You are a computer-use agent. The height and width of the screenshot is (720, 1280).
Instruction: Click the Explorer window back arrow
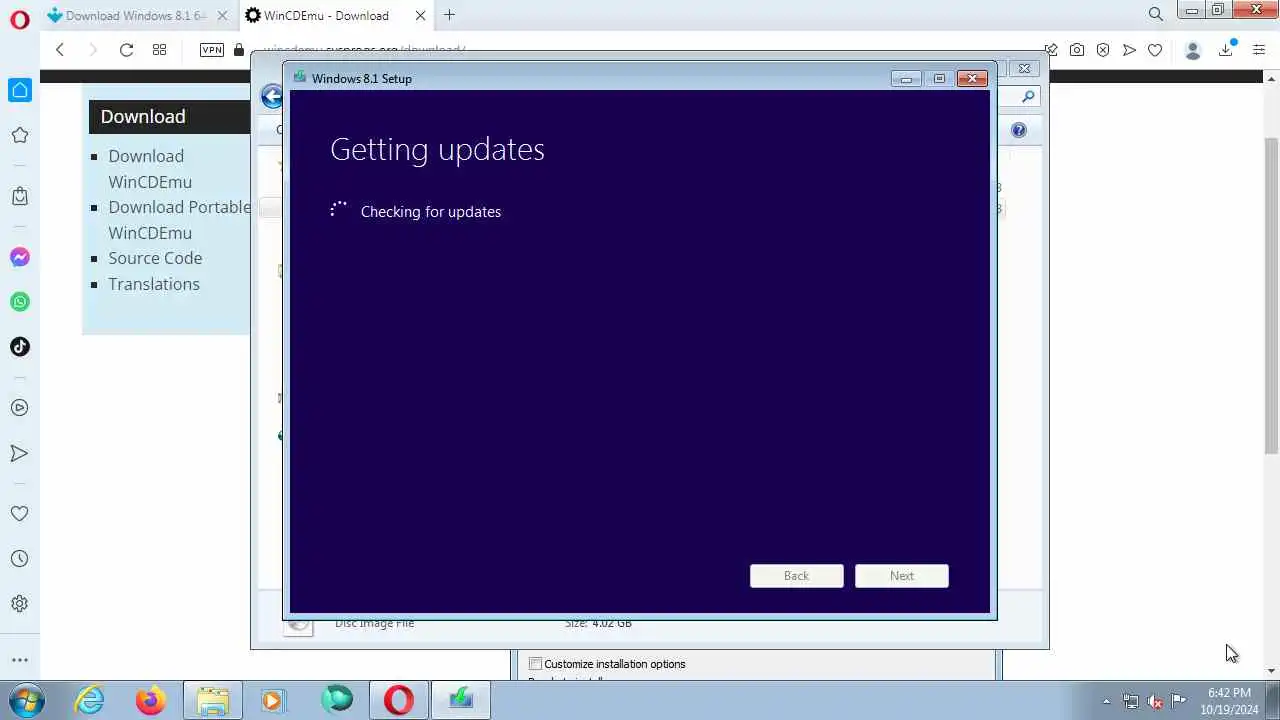click(271, 96)
